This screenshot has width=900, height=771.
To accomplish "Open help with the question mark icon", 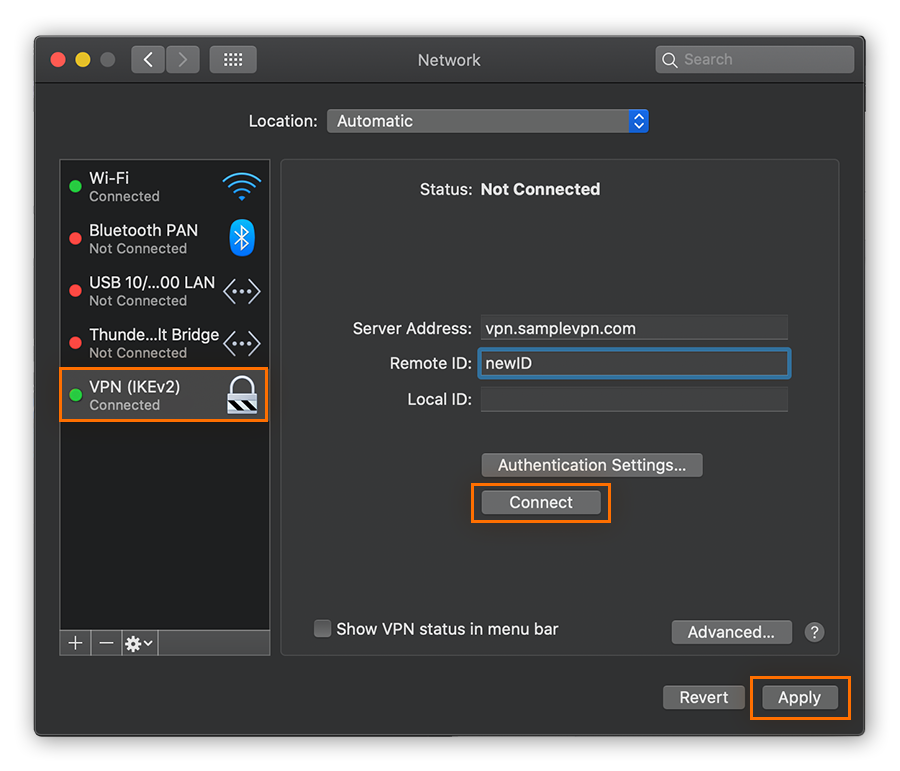I will (814, 632).
